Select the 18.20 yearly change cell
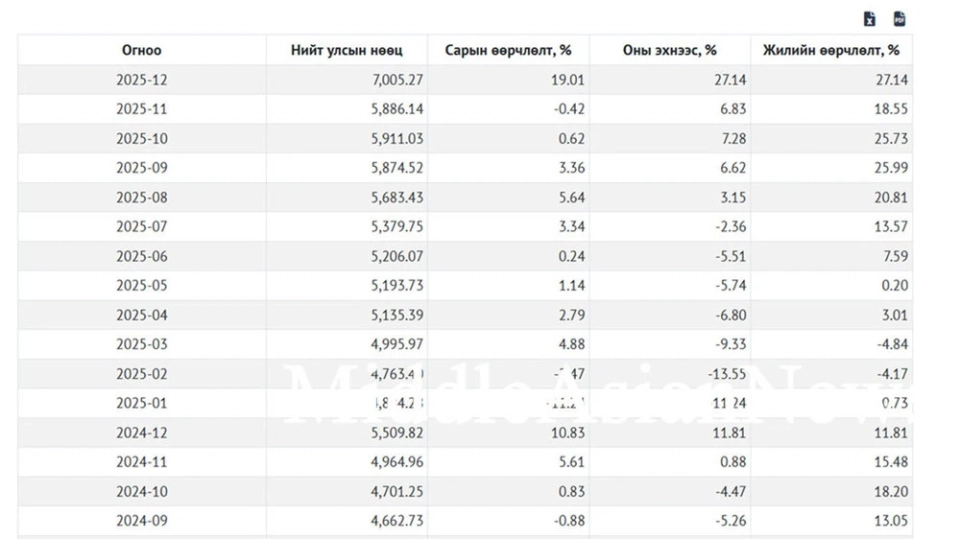Screen dimensions: 960x539 tap(889, 492)
